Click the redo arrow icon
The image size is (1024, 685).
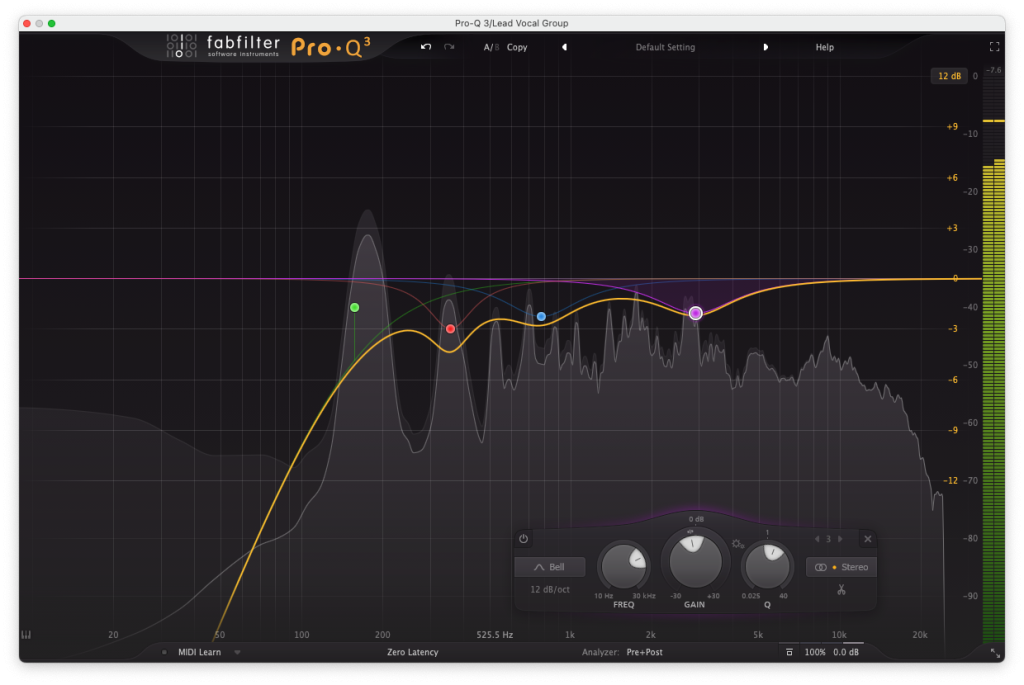449,47
